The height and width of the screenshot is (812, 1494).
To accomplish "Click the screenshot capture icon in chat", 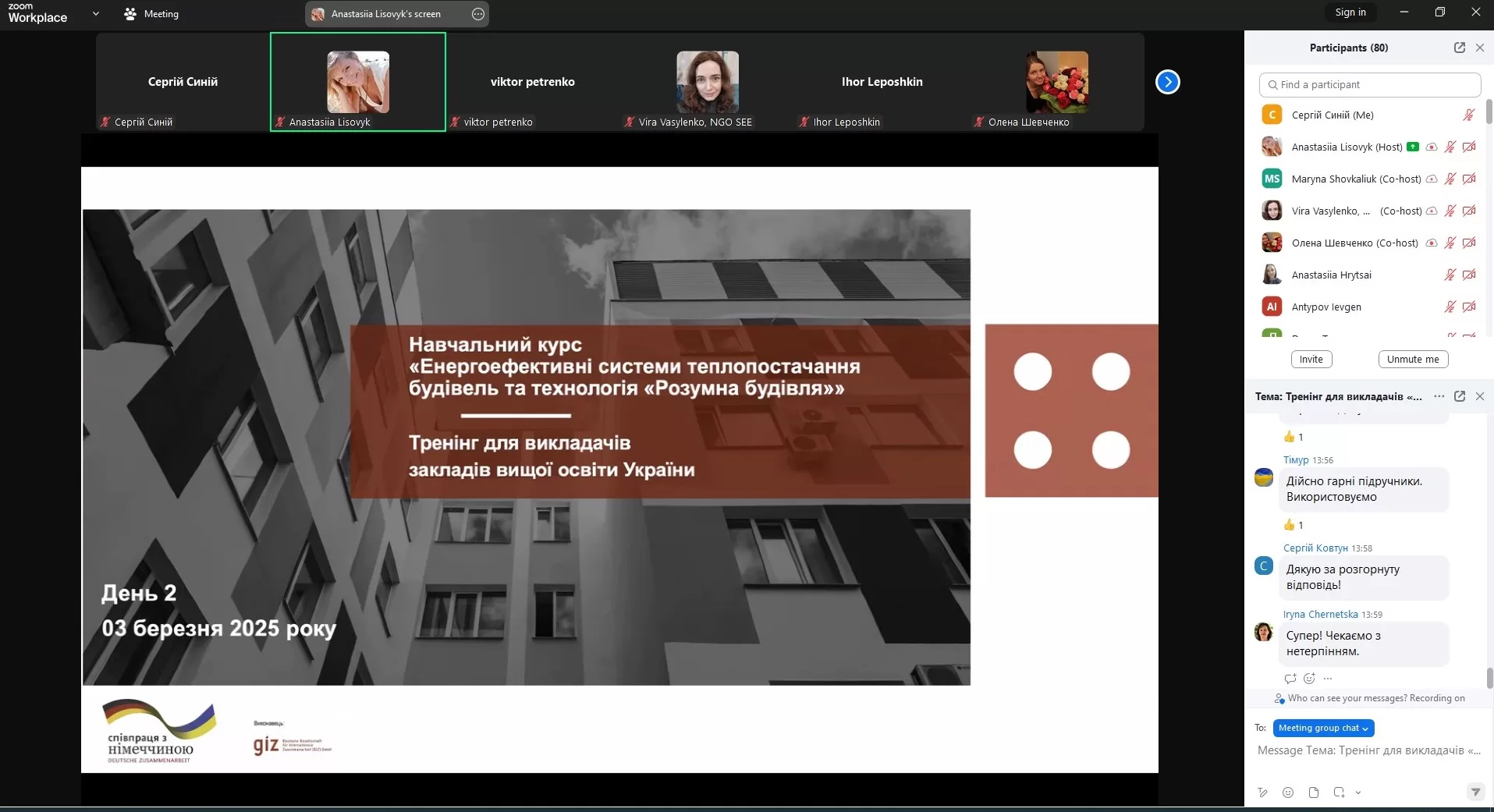I will (x=1339, y=792).
